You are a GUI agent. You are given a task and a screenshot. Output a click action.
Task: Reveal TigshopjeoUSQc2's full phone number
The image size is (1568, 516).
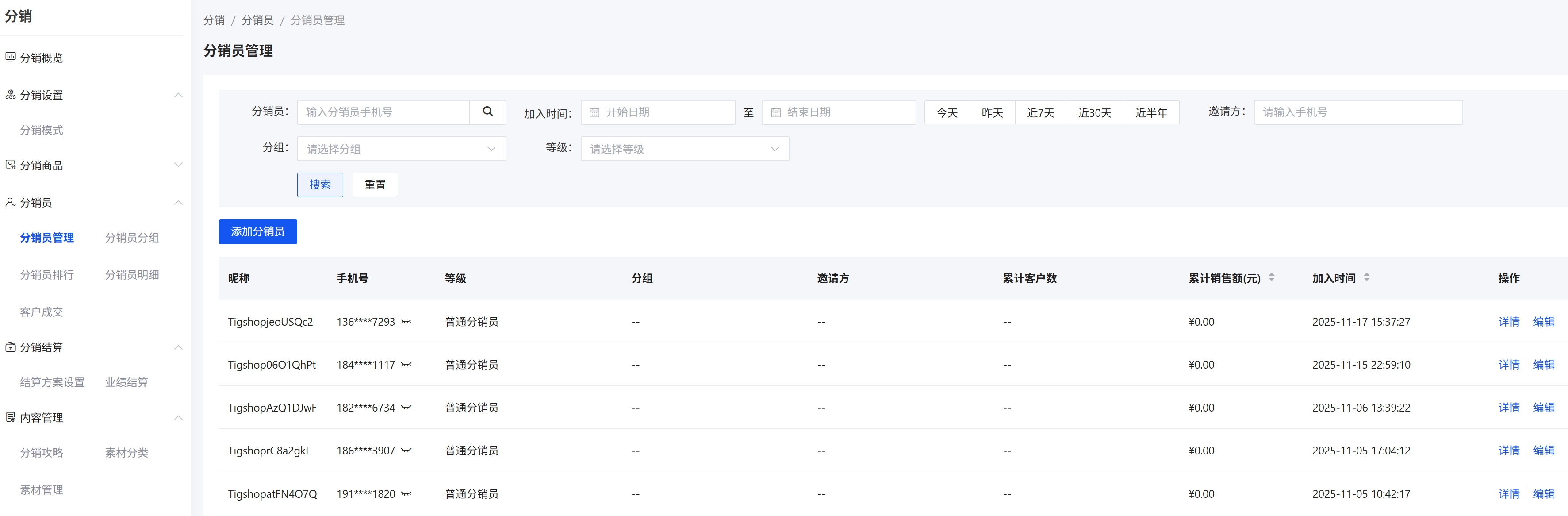406,322
